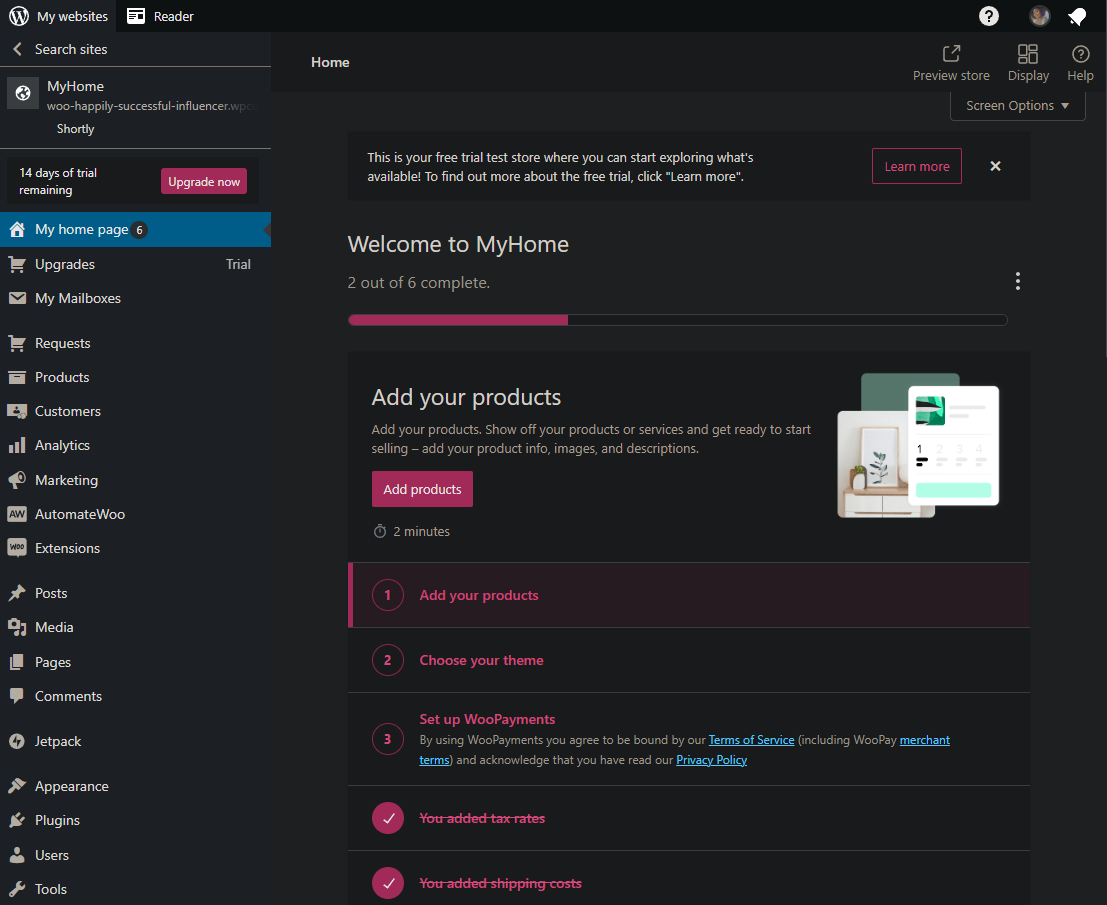Open the Terms of Service link
Viewport: 1107px width, 905px height.
click(x=751, y=740)
